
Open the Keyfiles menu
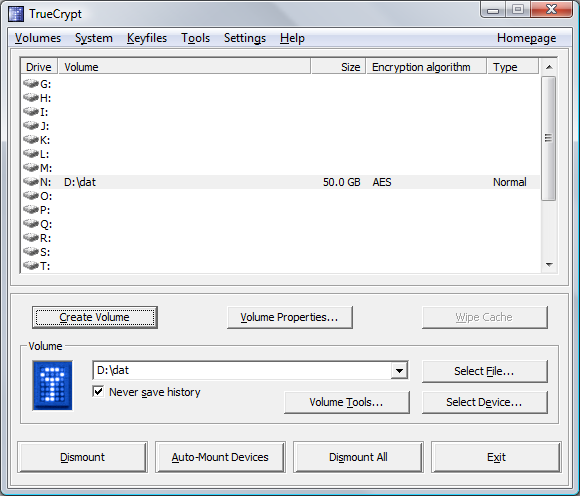click(146, 38)
